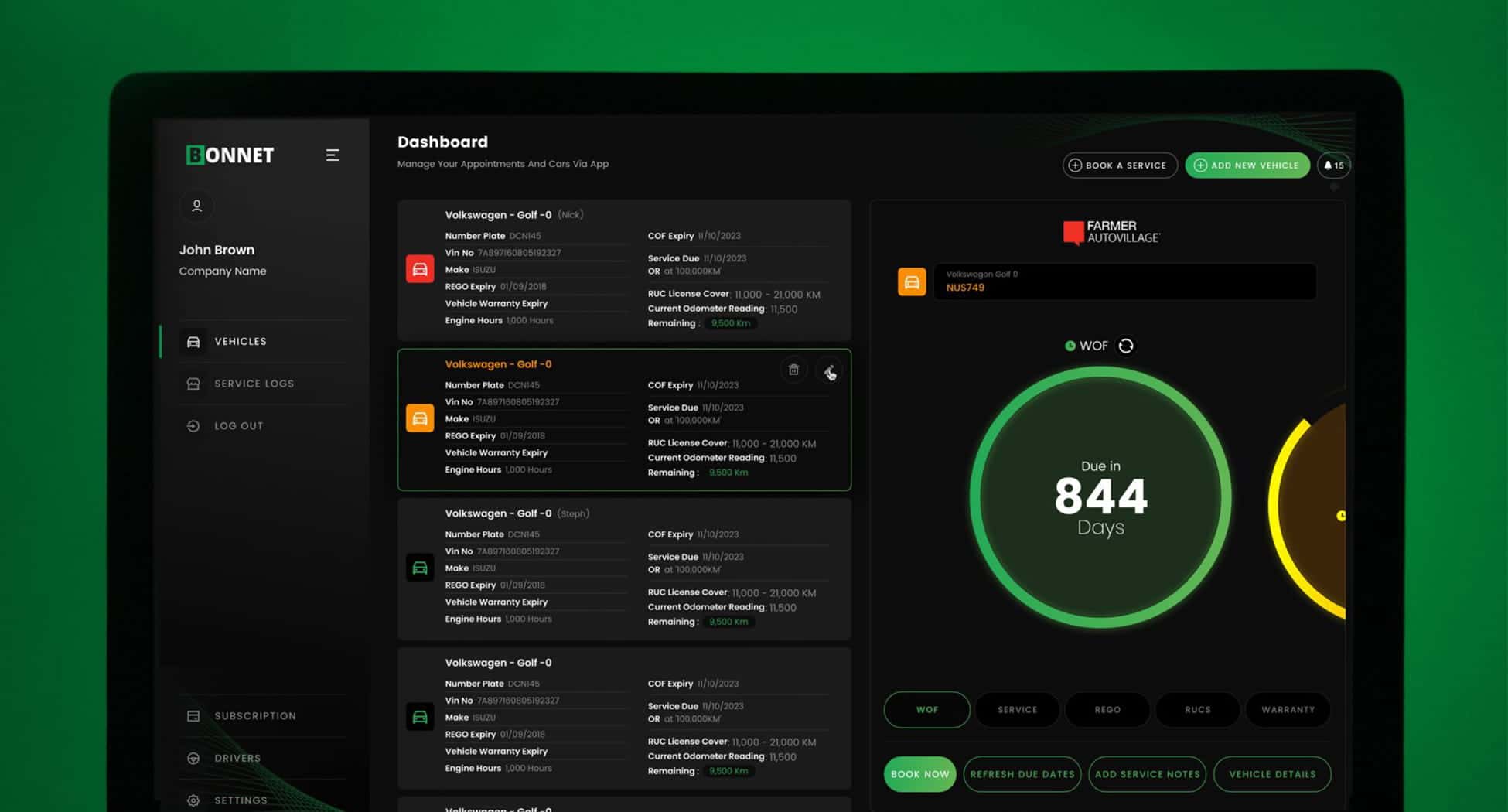This screenshot has width=1508, height=812.
Task: Delete the highlighted Volkswagen Golf vehicle
Action: (x=793, y=370)
